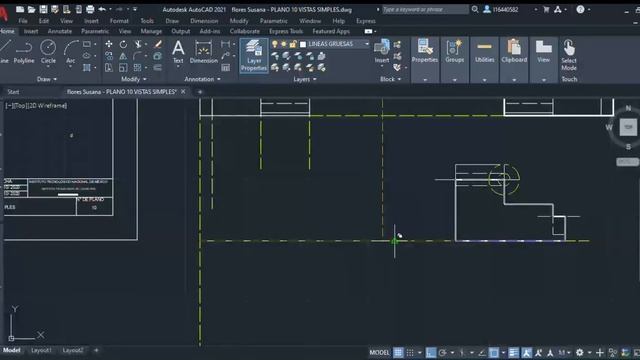Viewport: 640px width, 360px height.
Task: Activate the Dimension tool
Action: coord(203,52)
